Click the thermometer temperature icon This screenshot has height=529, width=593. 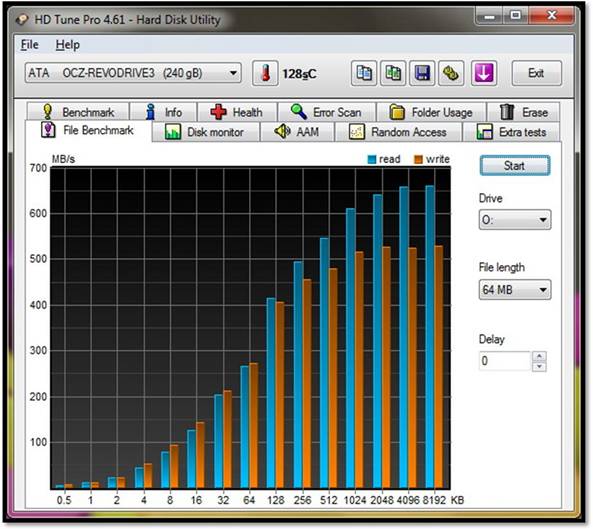click(265, 73)
